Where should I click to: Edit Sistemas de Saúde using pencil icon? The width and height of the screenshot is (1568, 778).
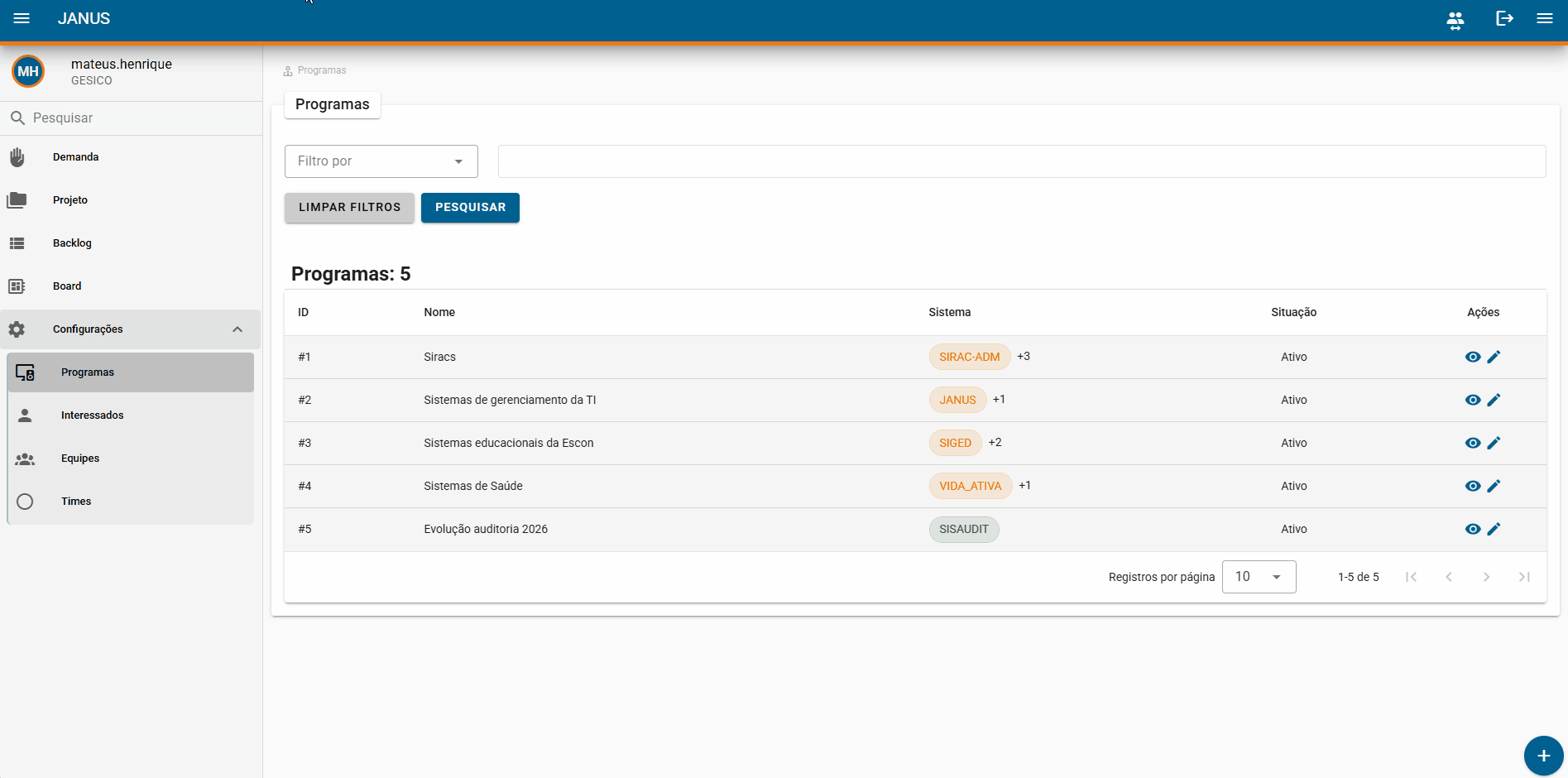[1494, 486]
